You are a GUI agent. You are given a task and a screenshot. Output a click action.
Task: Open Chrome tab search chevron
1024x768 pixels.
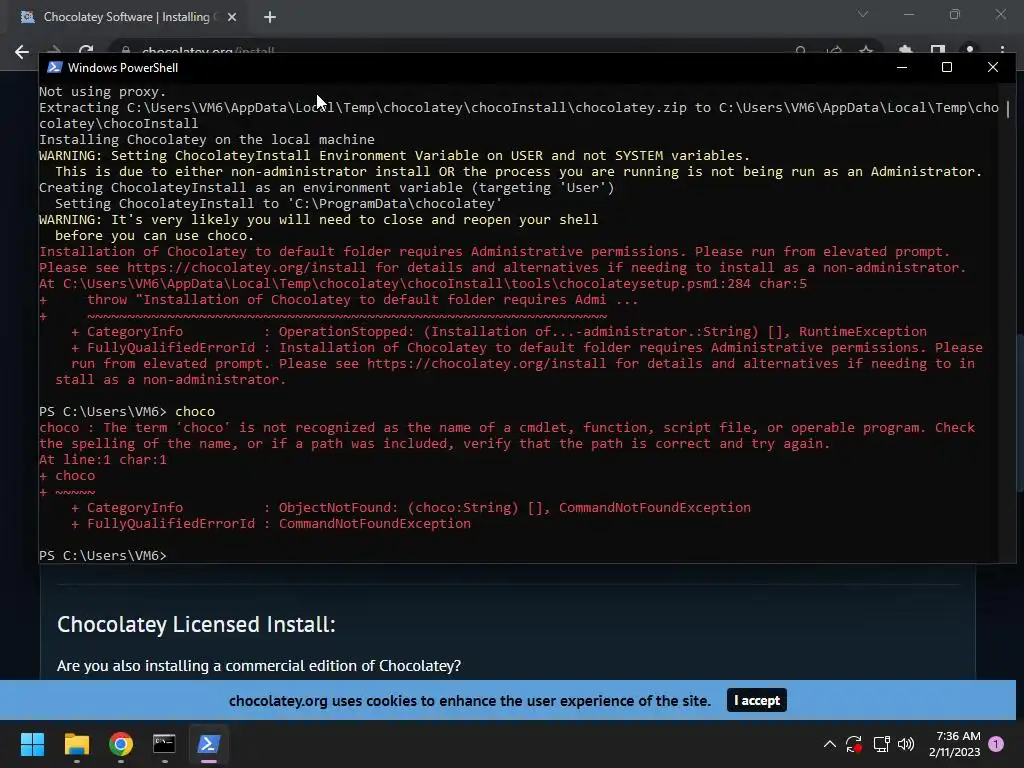coord(863,14)
